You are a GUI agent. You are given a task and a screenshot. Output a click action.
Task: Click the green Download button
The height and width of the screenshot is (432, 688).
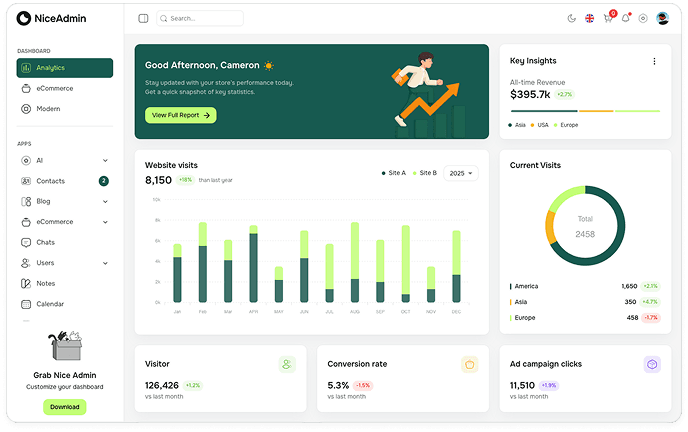coord(64,407)
